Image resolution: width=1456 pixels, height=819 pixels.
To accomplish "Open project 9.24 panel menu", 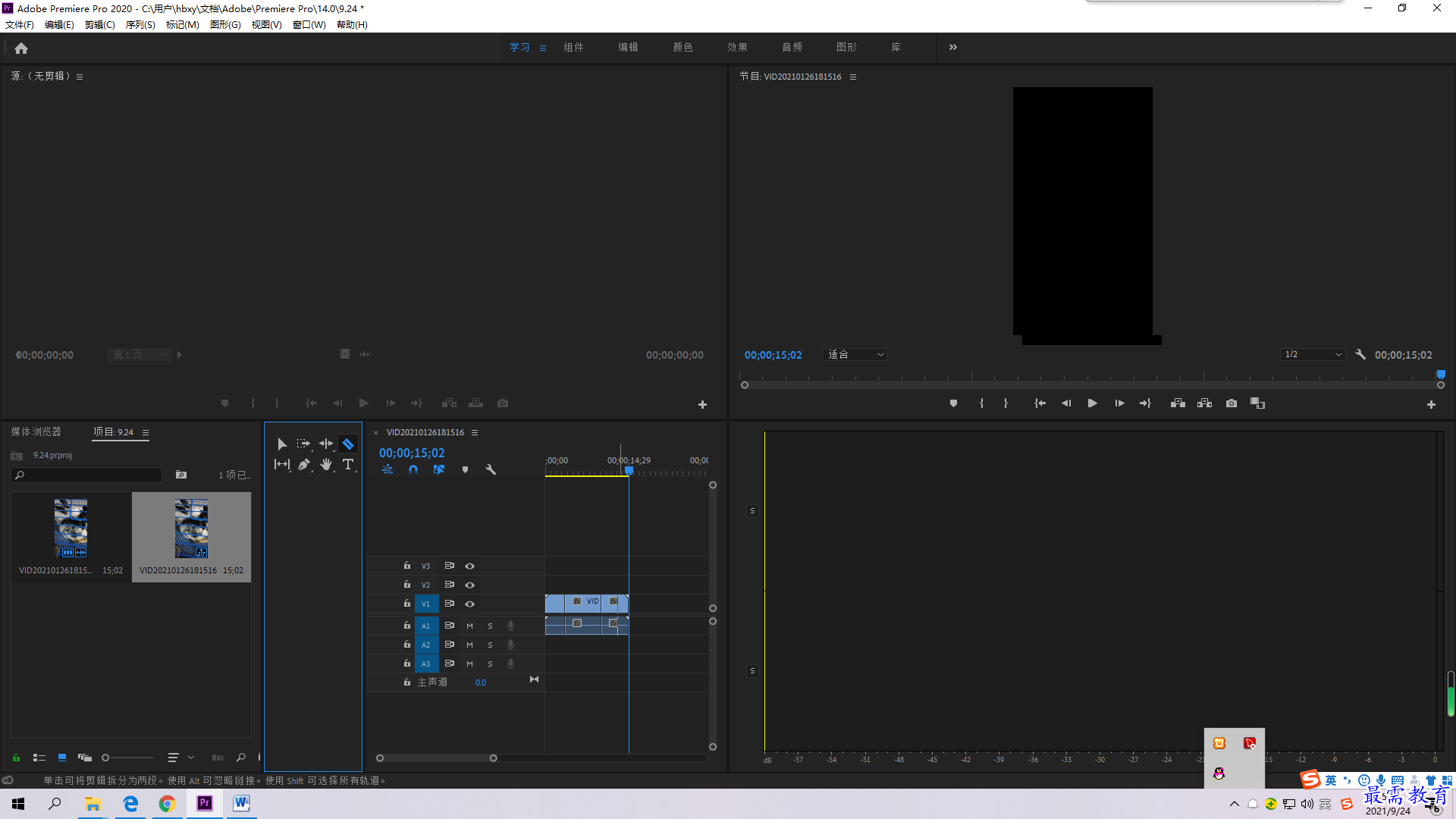I will (x=145, y=432).
